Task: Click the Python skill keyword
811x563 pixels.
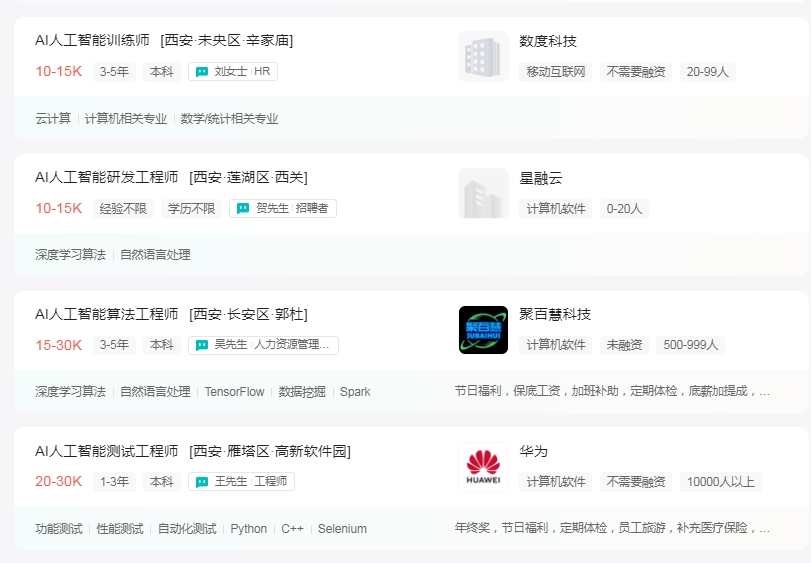Action: (x=249, y=529)
